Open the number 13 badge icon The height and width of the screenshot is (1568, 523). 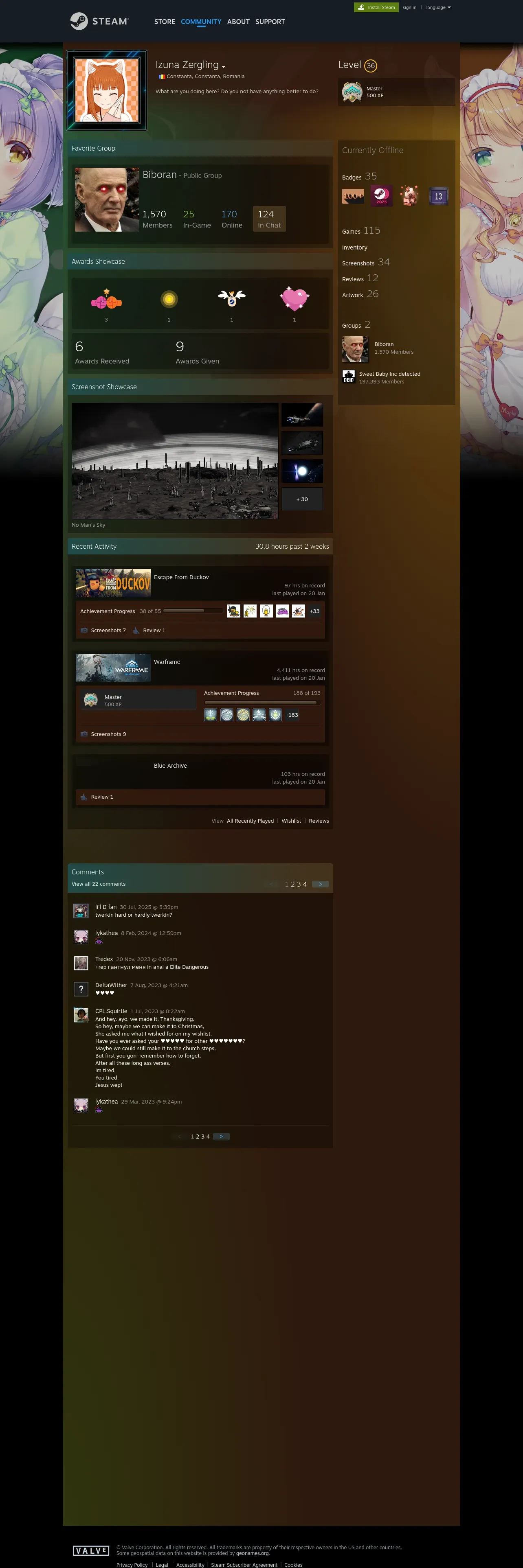[x=438, y=196]
